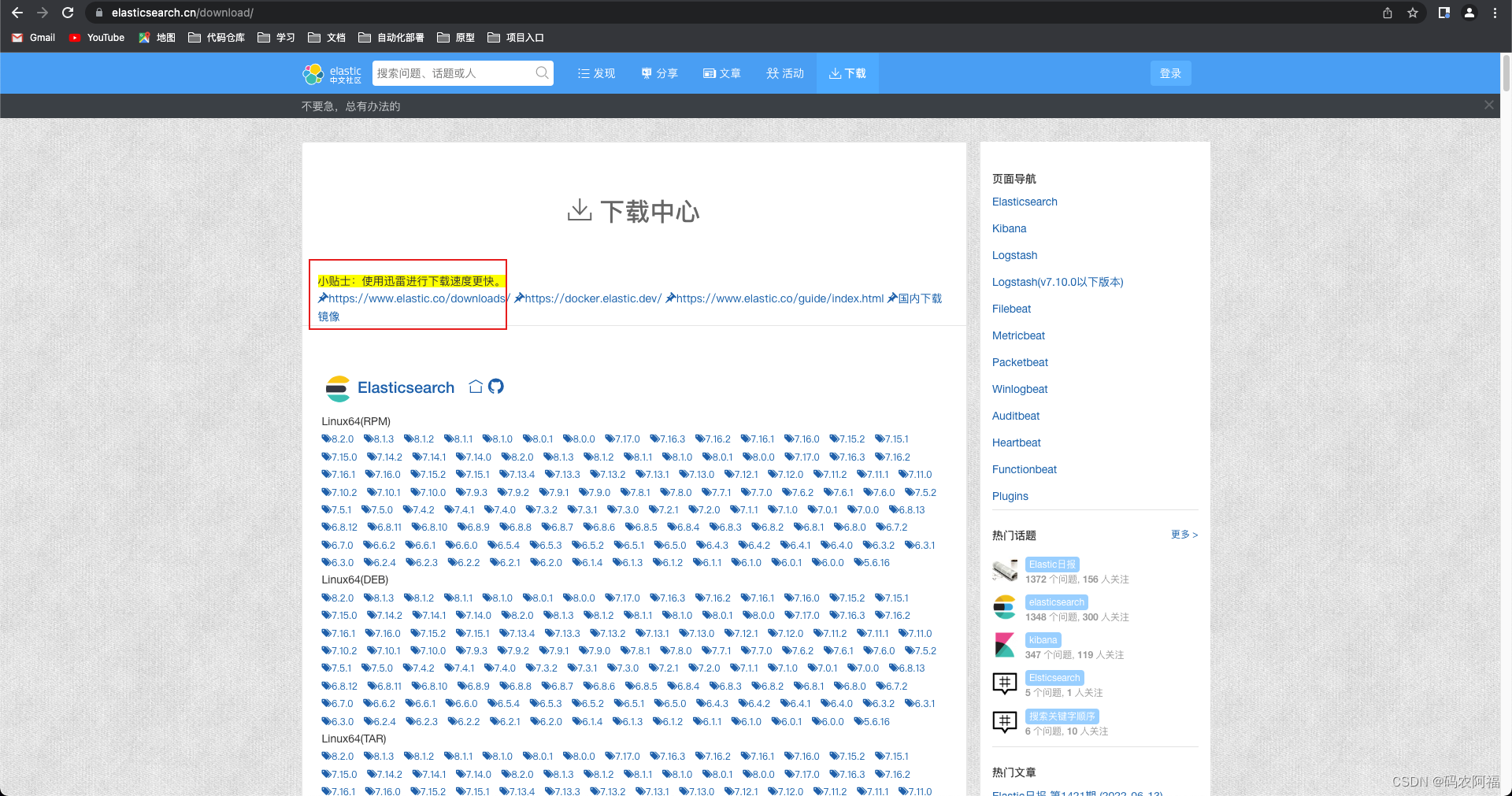Click the Elastic 中文社区 logo
This screenshot has height=796, width=1512.
[x=332, y=74]
